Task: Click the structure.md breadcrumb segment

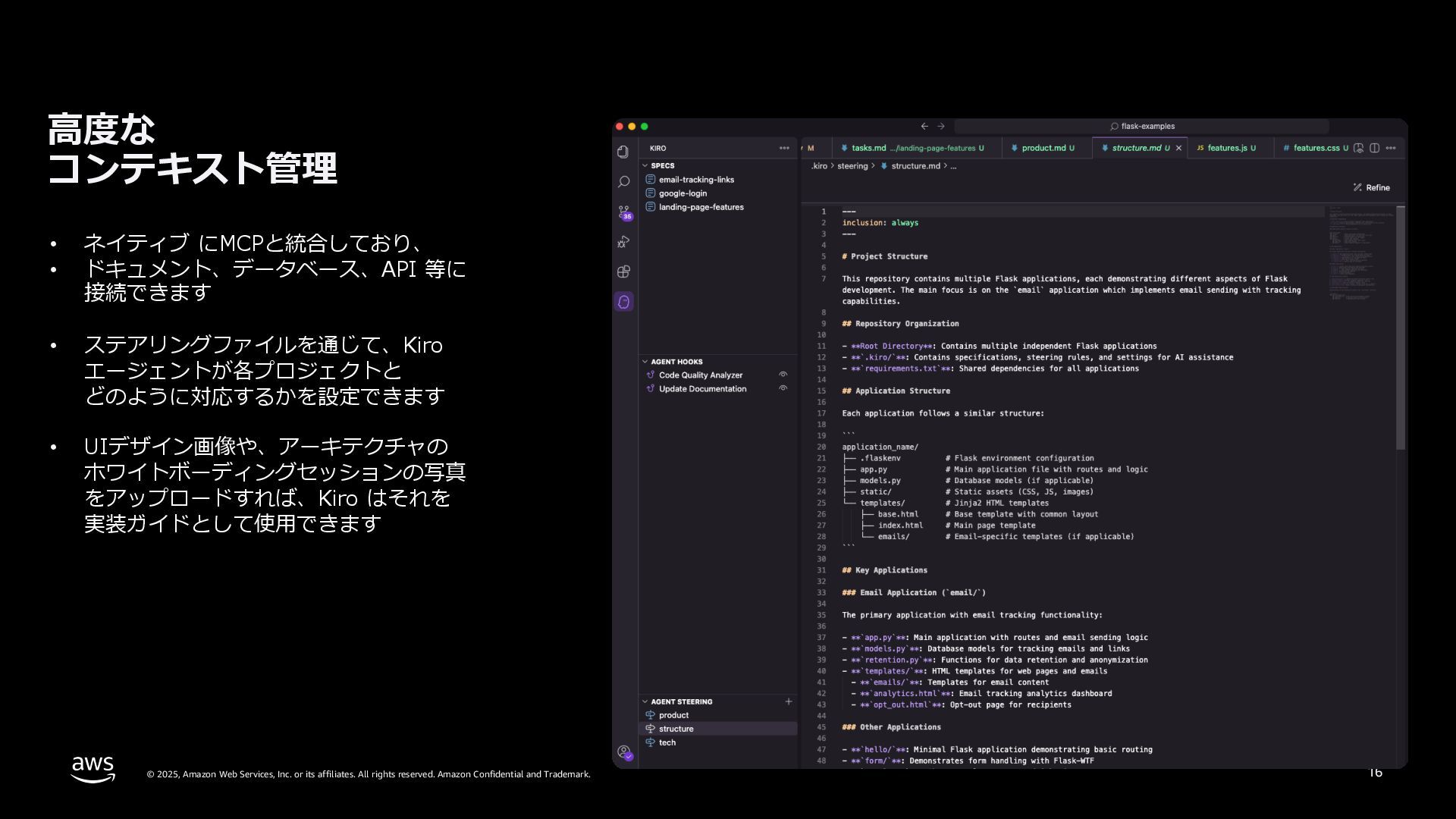Action: click(910, 166)
